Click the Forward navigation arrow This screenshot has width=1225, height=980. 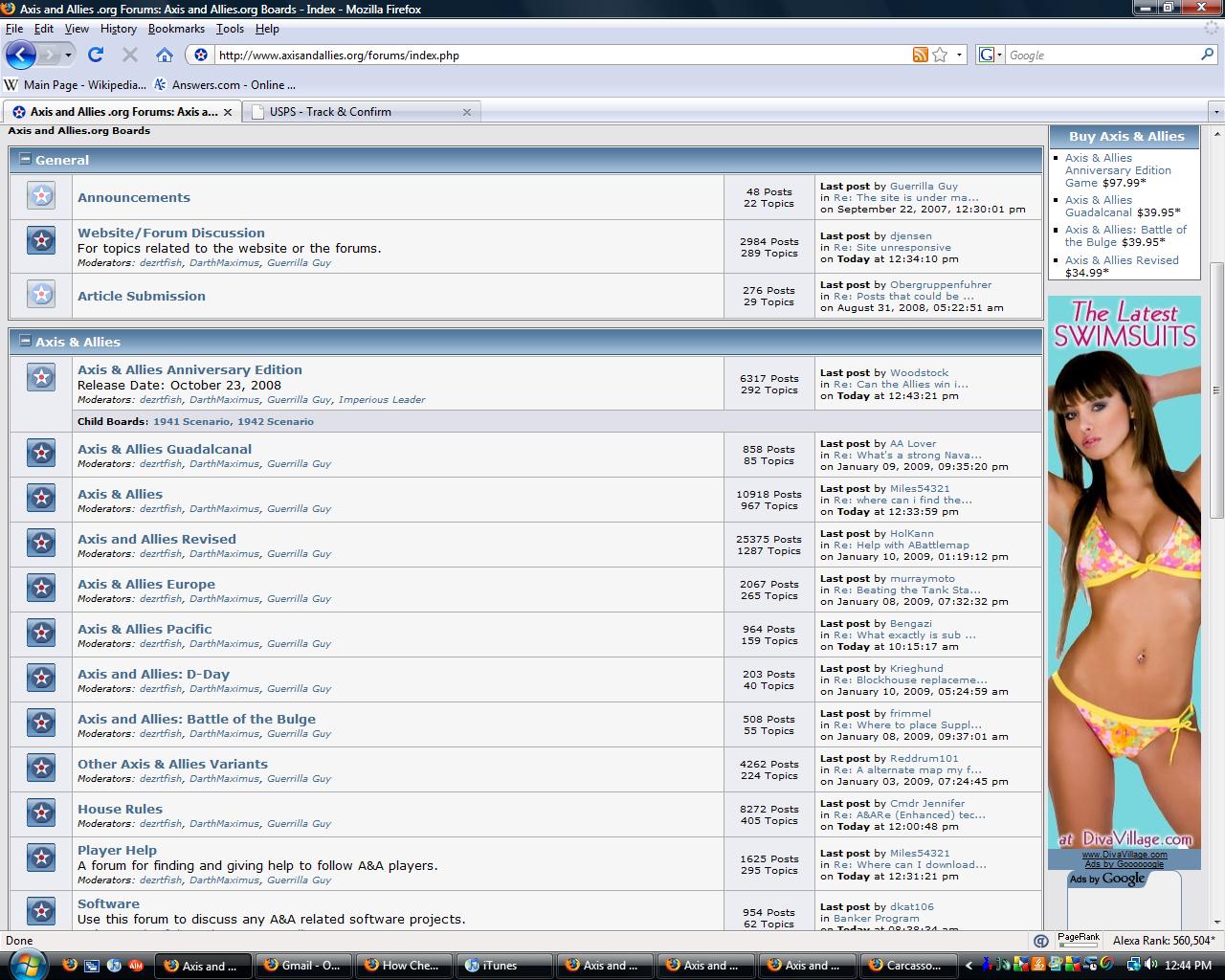pyautogui.click(x=50, y=55)
